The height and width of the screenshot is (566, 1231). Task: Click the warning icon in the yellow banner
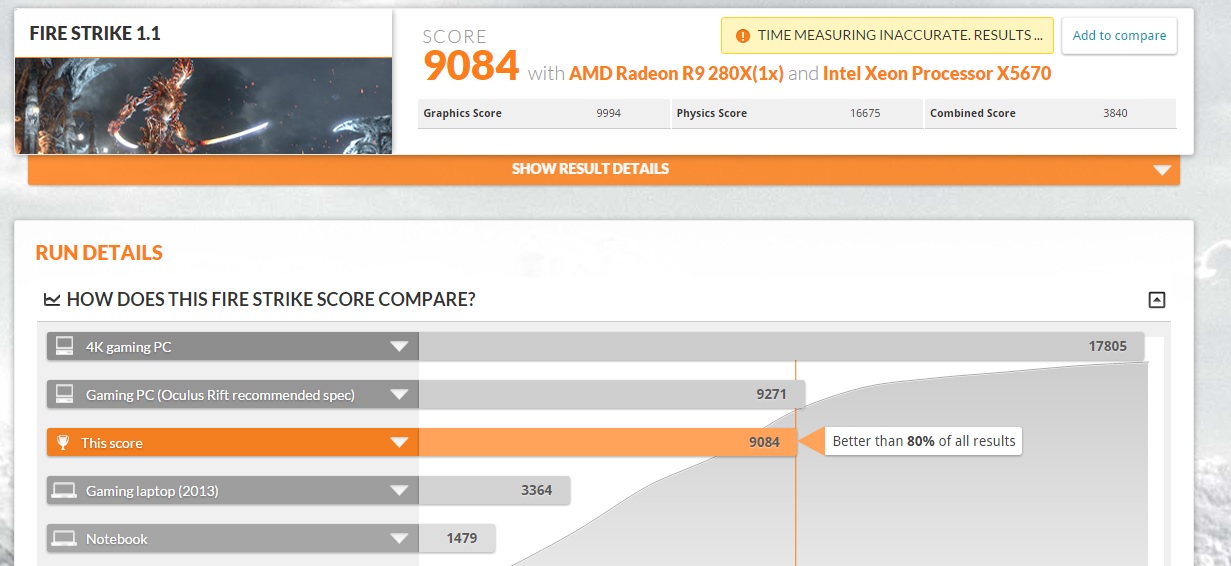[742, 35]
